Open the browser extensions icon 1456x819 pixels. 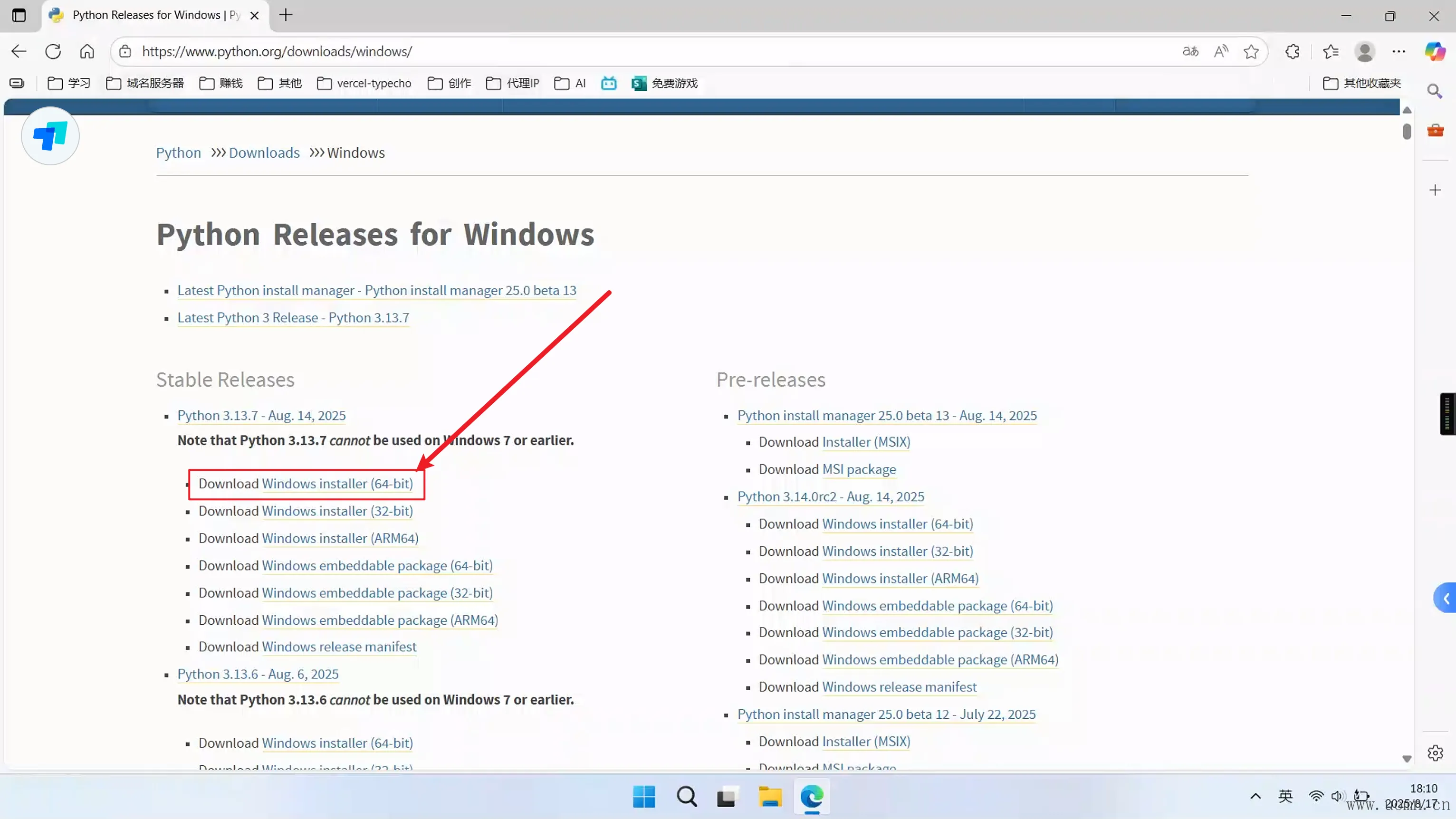1293,51
